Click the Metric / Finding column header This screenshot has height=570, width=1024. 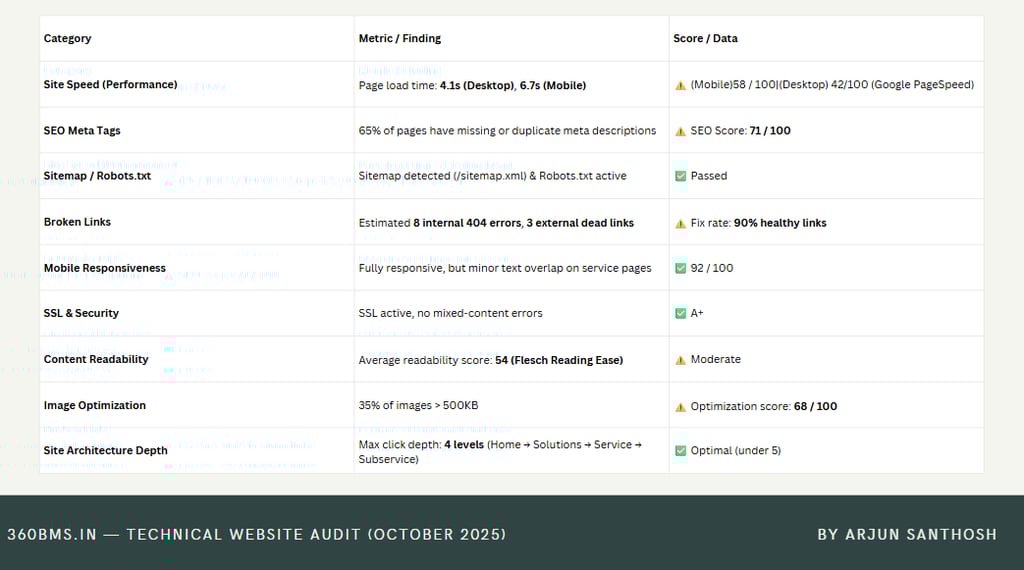(399, 38)
